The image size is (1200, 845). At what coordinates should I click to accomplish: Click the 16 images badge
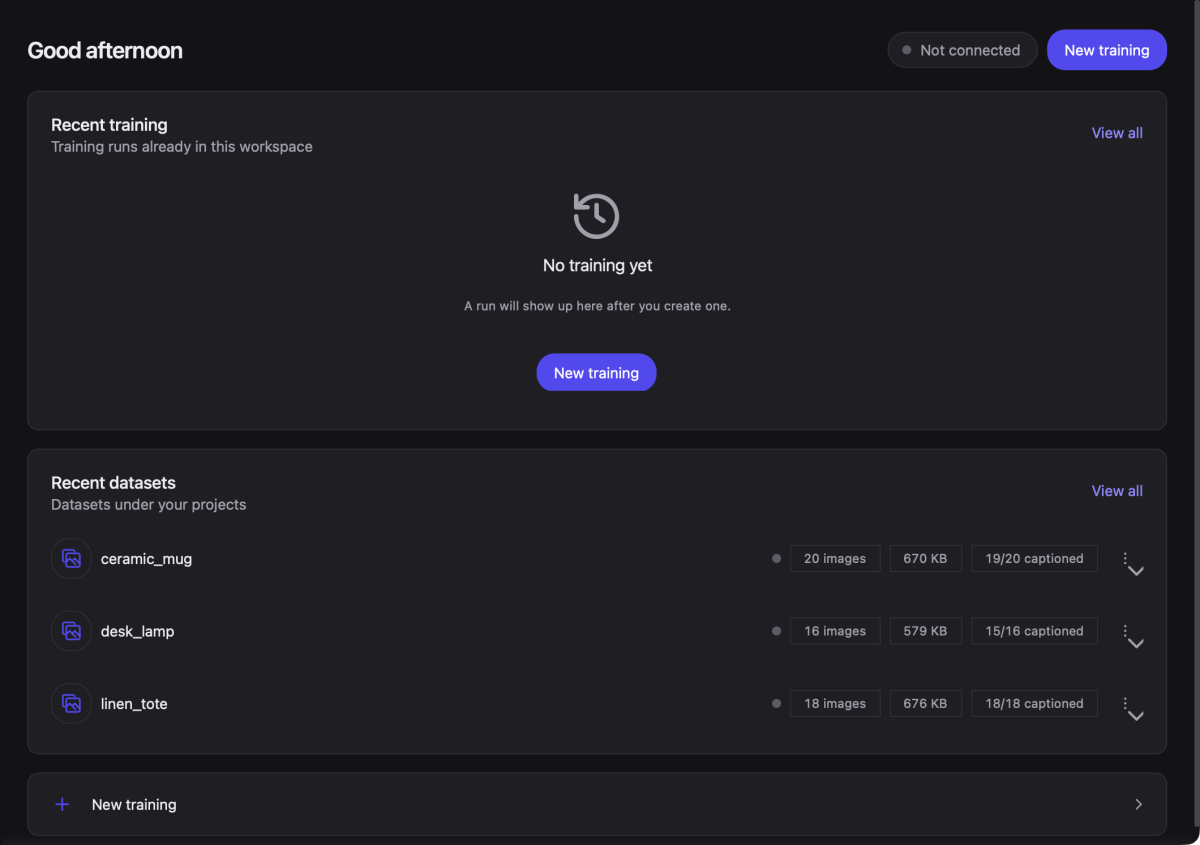835,631
